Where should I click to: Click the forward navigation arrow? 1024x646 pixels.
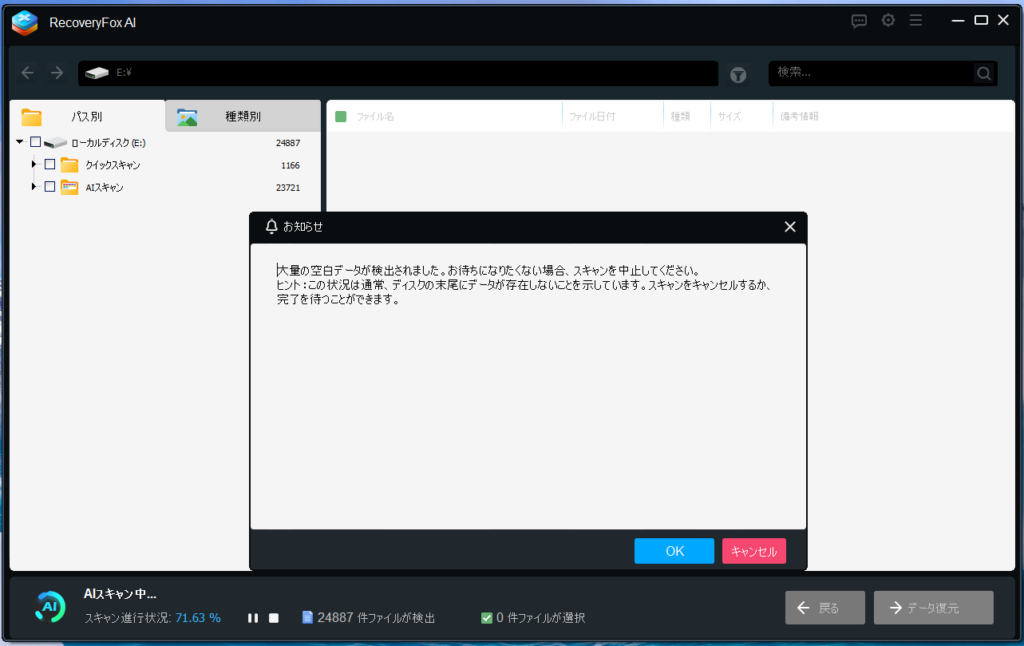[57, 73]
